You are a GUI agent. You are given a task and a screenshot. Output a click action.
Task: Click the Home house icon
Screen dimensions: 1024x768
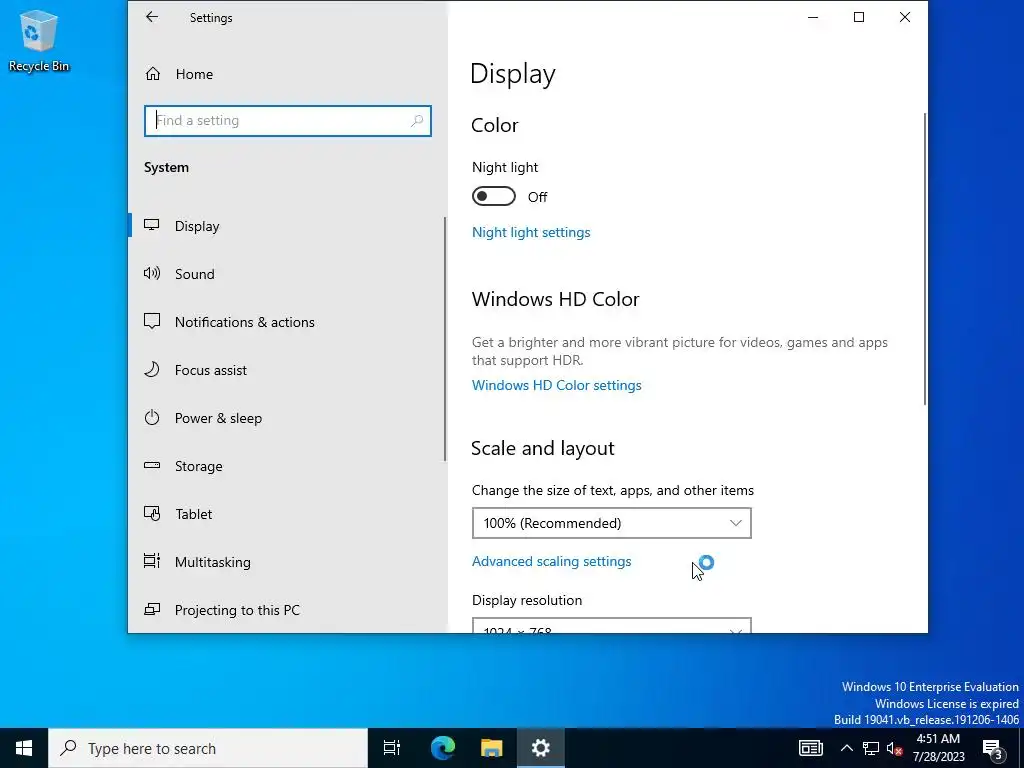pyautogui.click(x=153, y=74)
